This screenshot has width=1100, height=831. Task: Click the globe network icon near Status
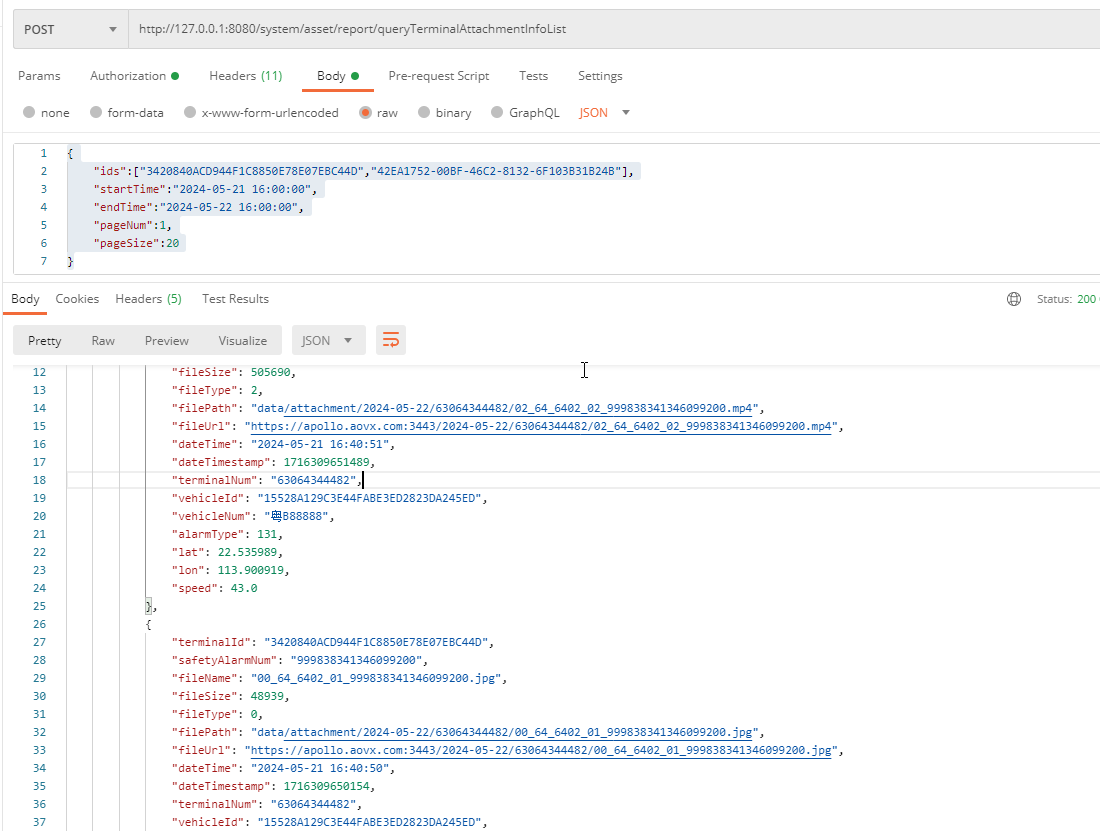pyautogui.click(x=1014, y=299)
